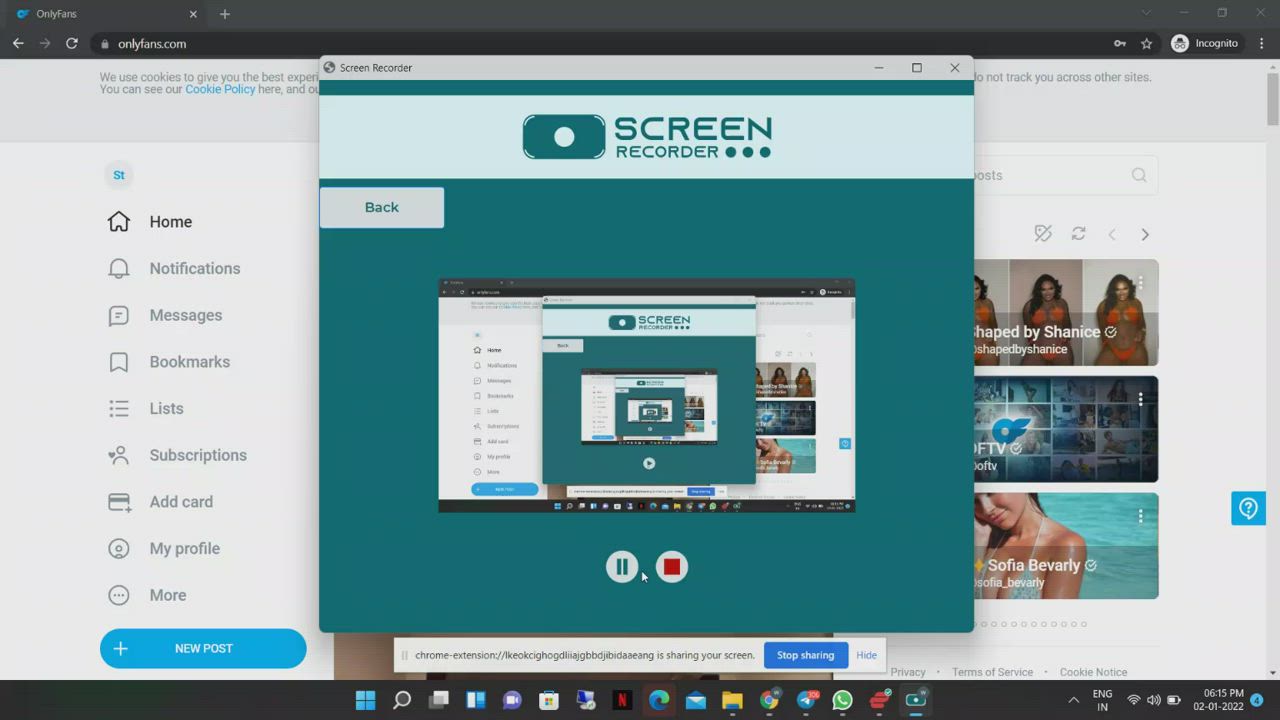Open a new Chrome tab
This screenshot has height=720, width=1280.
(x=224, y=14)
